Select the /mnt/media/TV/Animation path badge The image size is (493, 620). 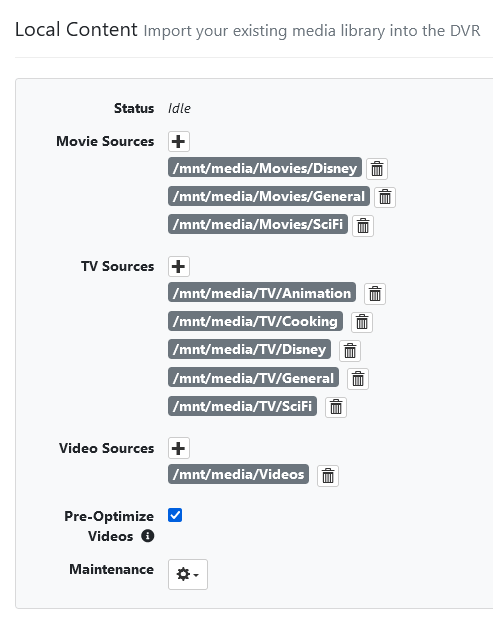[262, 293]
